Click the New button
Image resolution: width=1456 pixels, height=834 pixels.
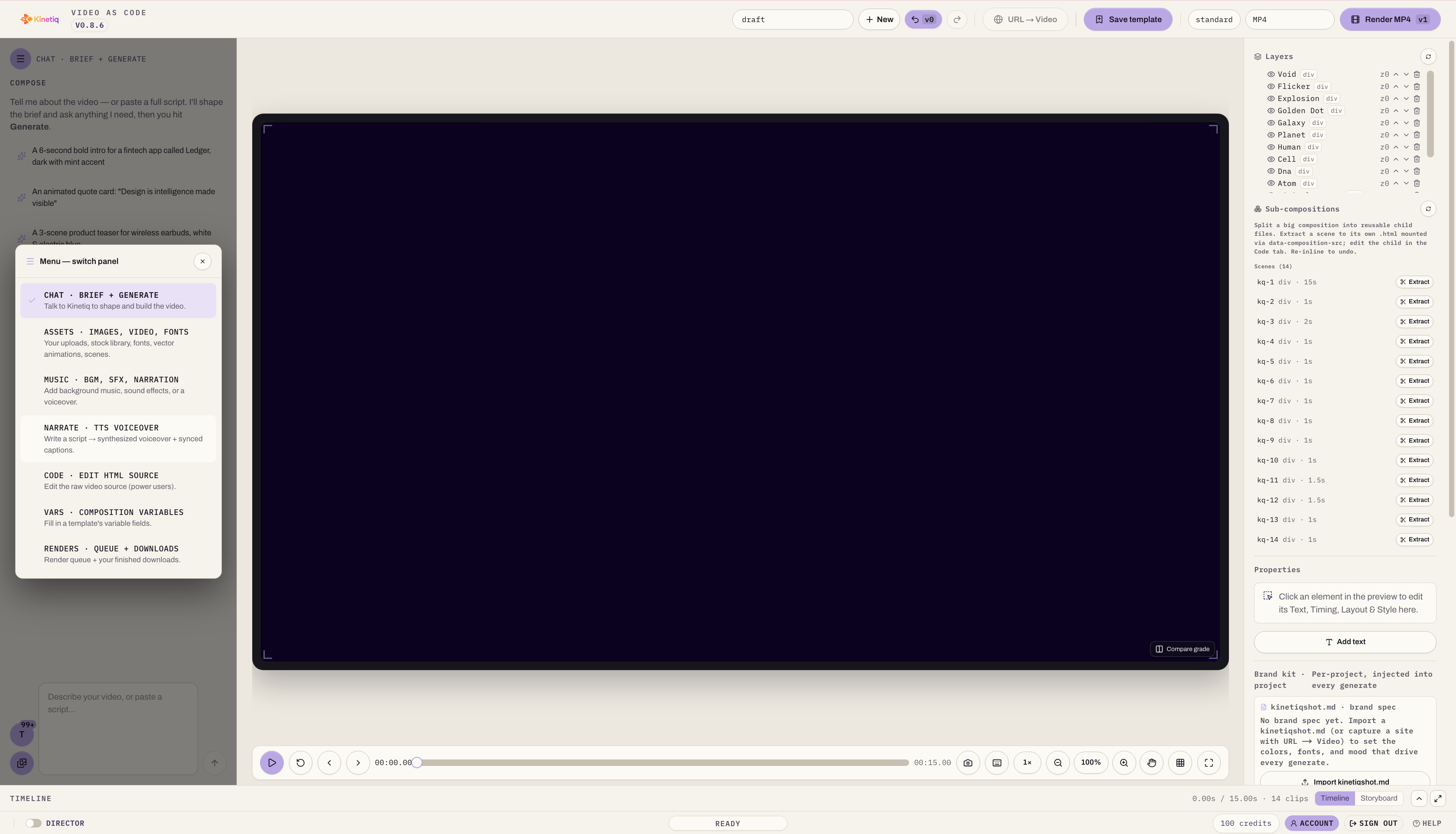click(879, 20)
